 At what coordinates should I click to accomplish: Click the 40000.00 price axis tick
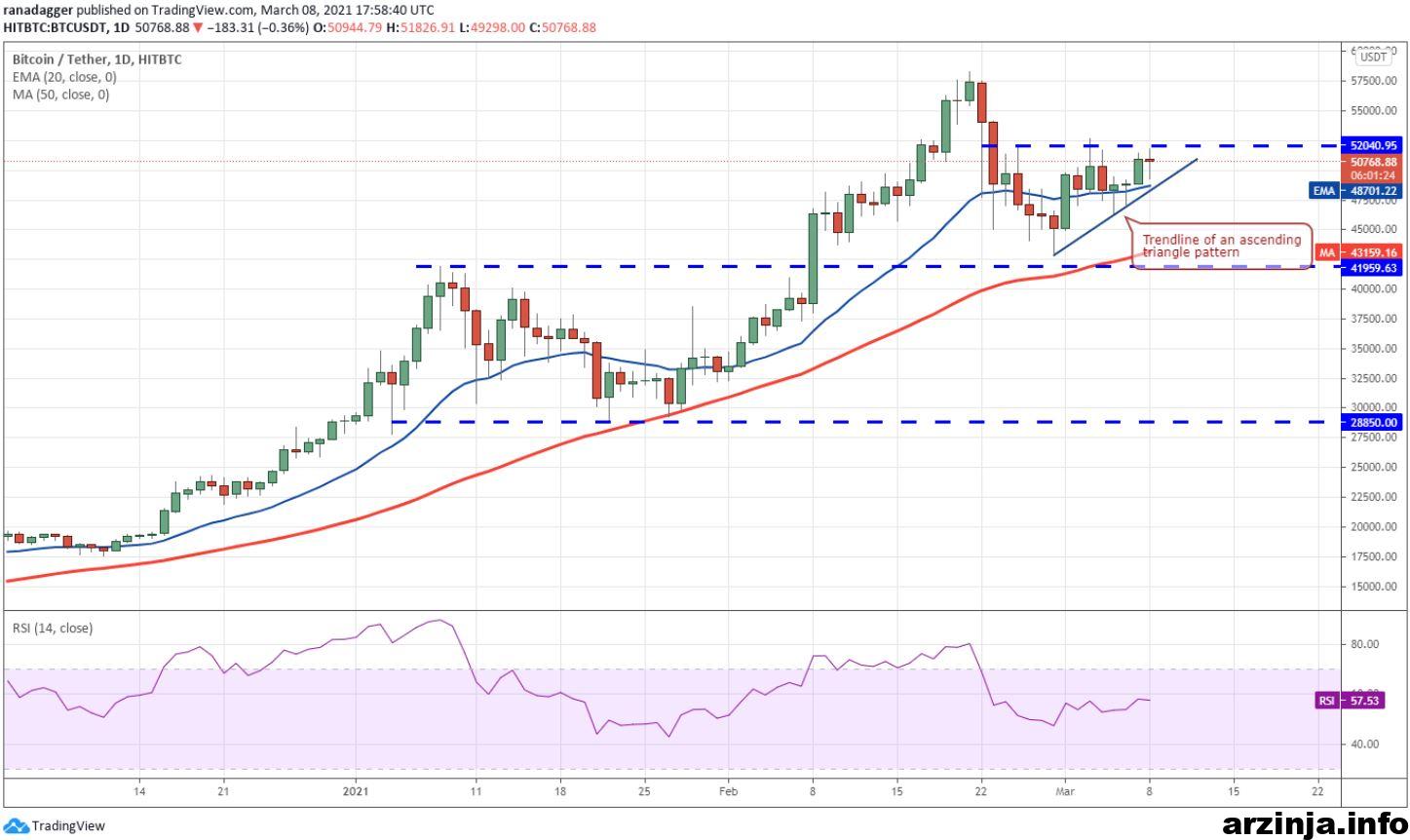[1374, 289]
